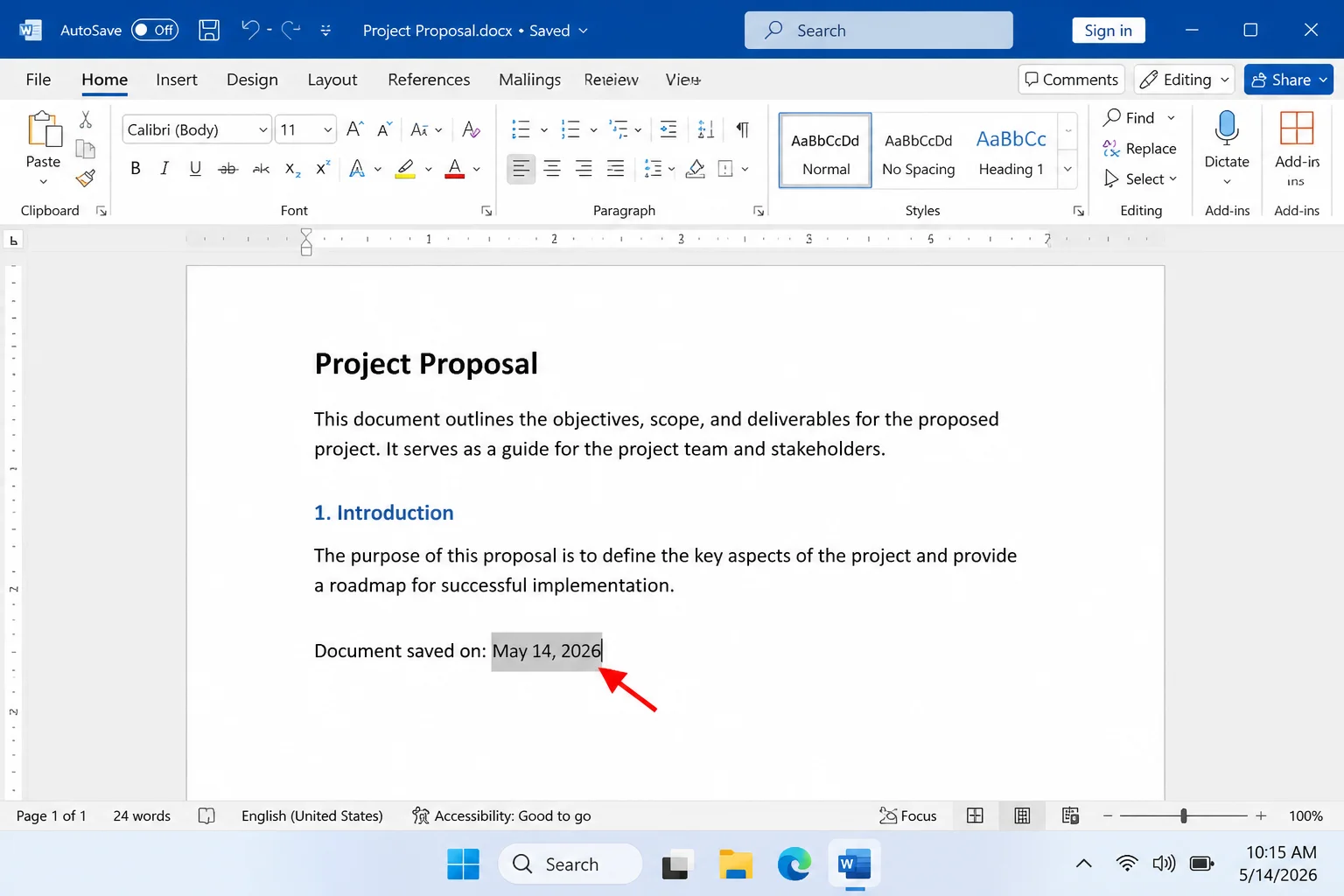
Task: Switch to the Mailings tab
Action: [529, 80]
